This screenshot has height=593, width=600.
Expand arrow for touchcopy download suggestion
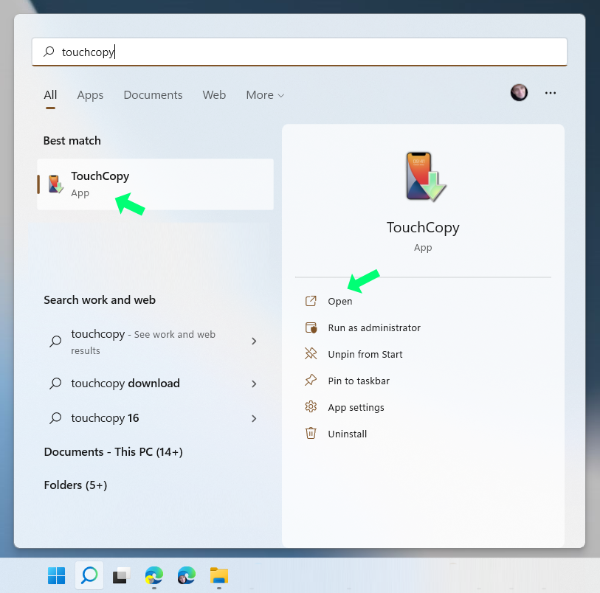254,384
